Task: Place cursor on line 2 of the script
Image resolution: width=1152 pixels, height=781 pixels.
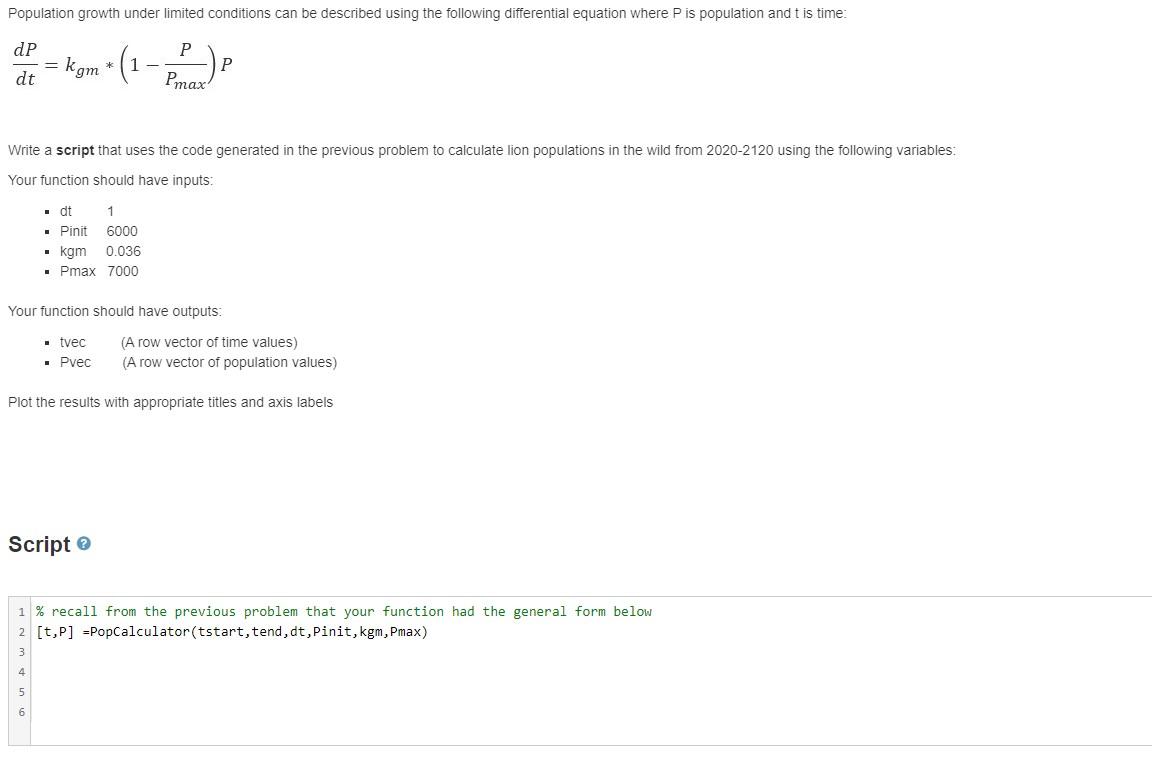Action: click(230, 631)
